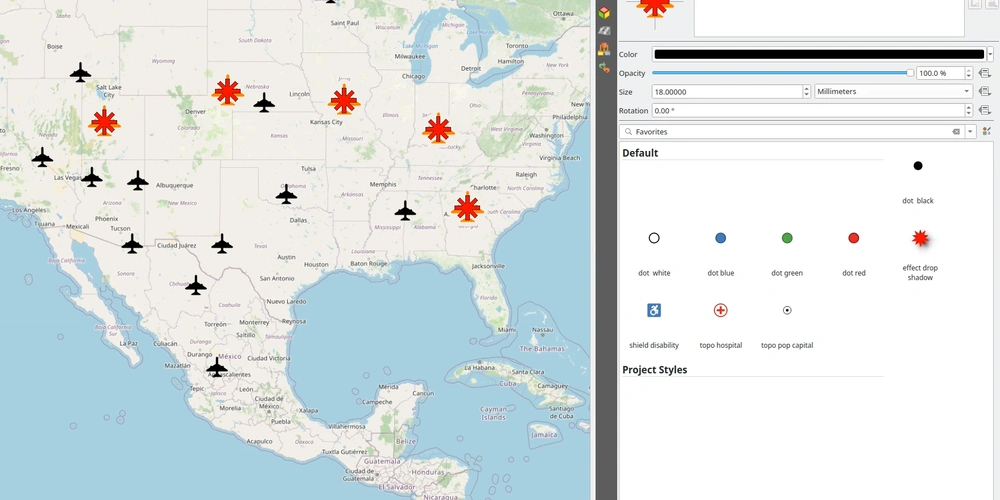Screen dimensions: 1000x500
Task: Click the Project Styles group heading
Action: 654,370
